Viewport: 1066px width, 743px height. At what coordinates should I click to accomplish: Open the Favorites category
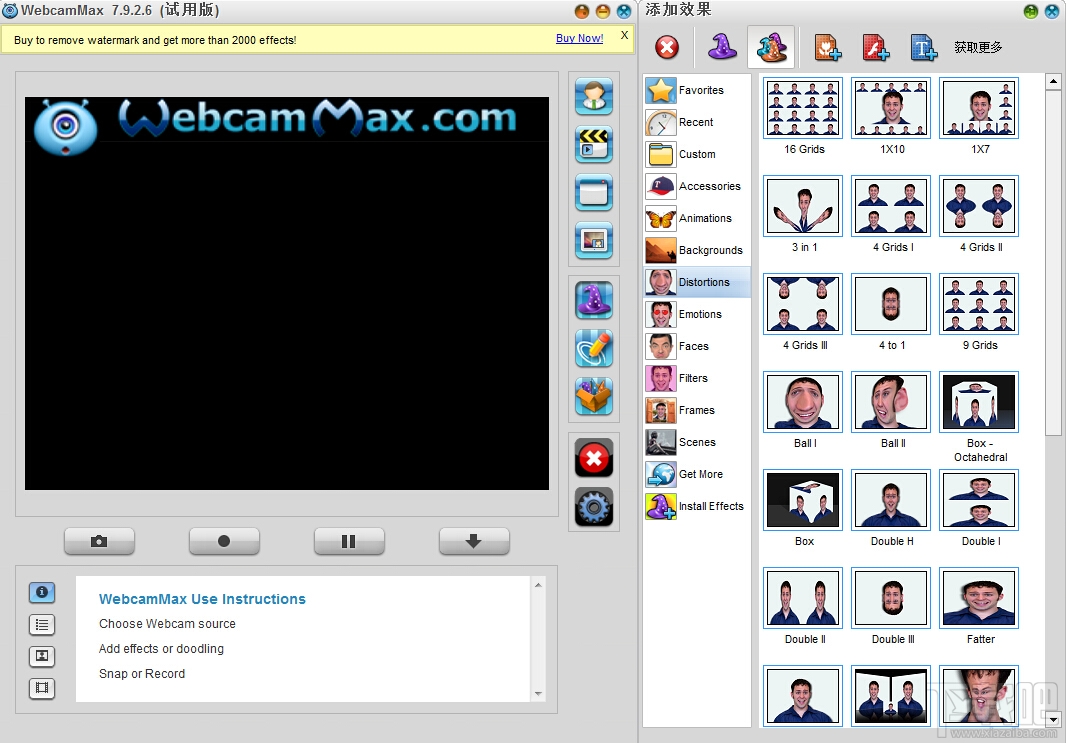coord(697,90)
